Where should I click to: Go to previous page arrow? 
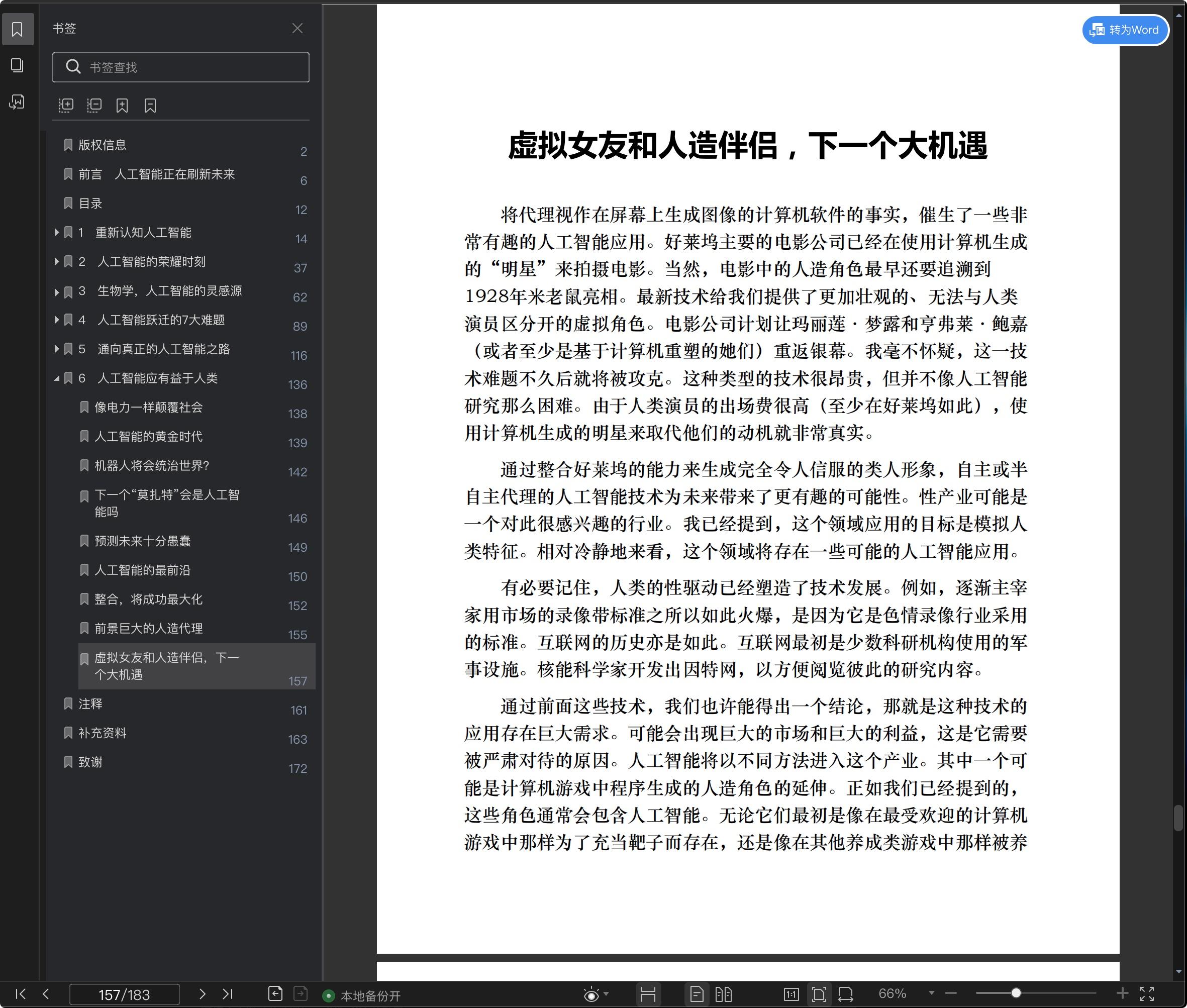[x=46, y=994]
